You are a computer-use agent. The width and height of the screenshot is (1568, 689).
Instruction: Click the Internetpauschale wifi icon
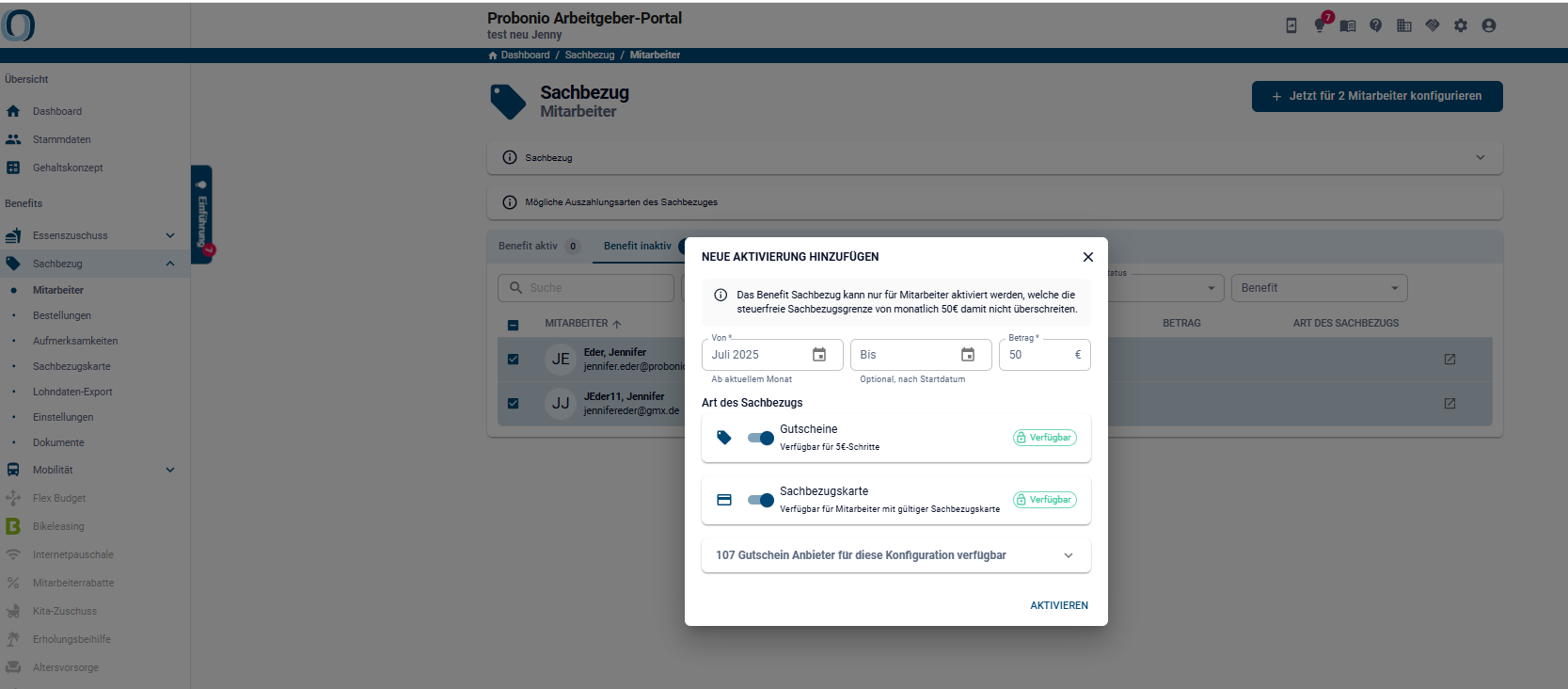coord(13,554)
